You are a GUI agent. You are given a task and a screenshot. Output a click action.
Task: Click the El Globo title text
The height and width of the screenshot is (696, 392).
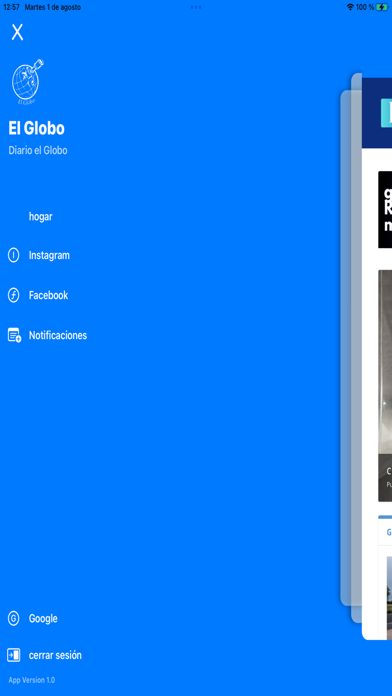[36, 128]
